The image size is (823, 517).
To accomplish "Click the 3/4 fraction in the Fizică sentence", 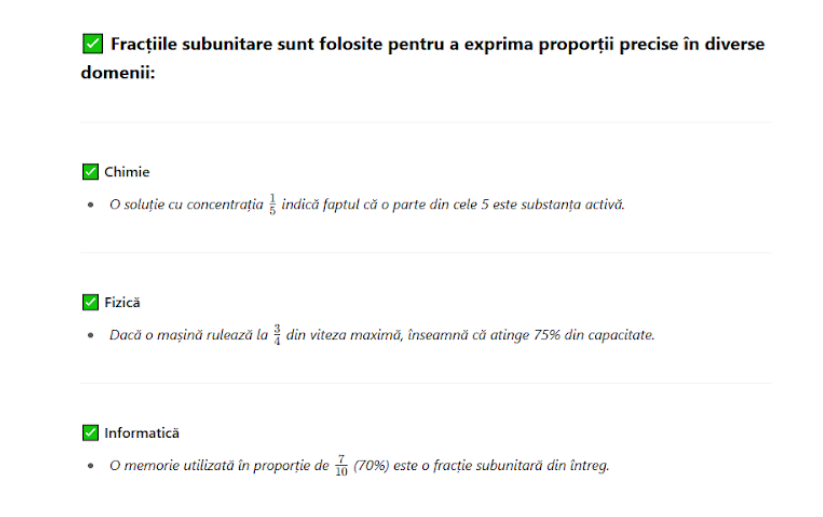I will click(x=277, y=335).
